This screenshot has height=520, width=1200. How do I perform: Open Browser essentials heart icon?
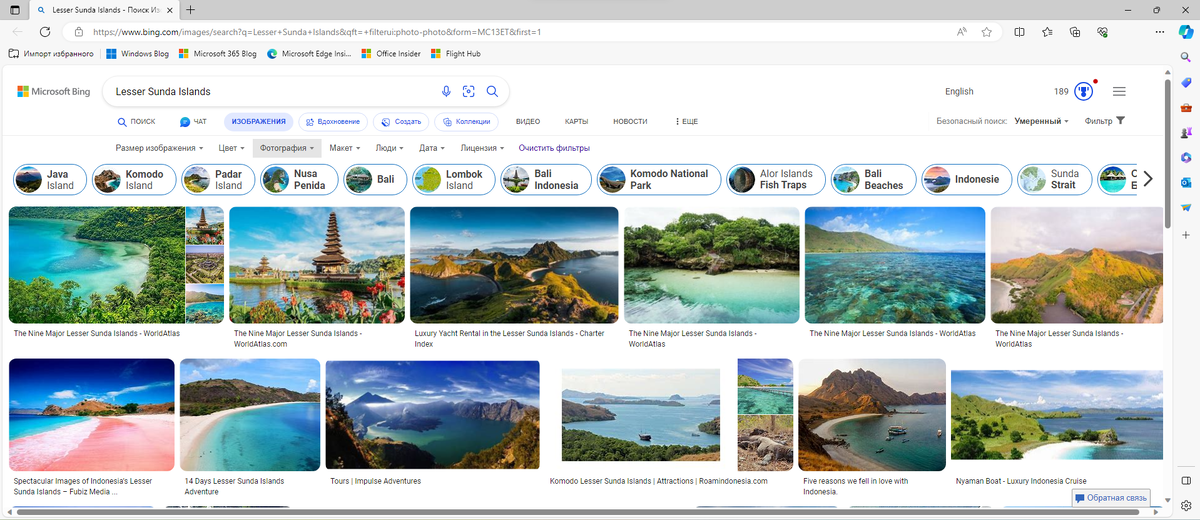pyautogui.click(x=1102, y=32)
